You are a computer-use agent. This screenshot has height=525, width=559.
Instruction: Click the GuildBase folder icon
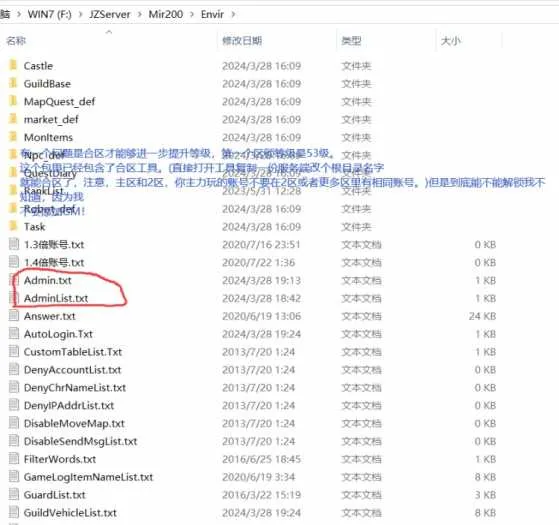coord(13,83)
